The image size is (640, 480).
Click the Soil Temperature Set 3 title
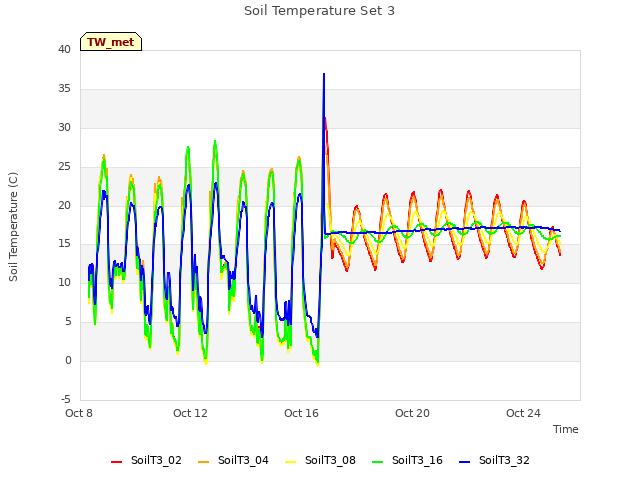click(x=320, y=11)
